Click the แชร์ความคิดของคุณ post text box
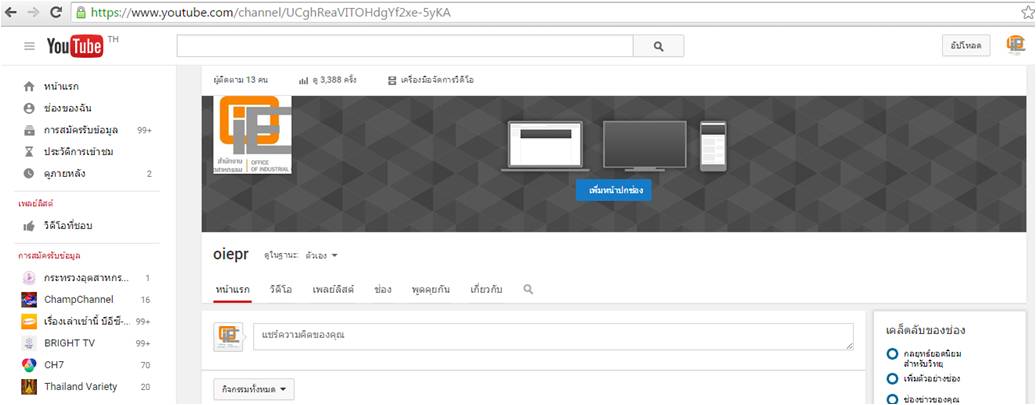 click(553, 336)
